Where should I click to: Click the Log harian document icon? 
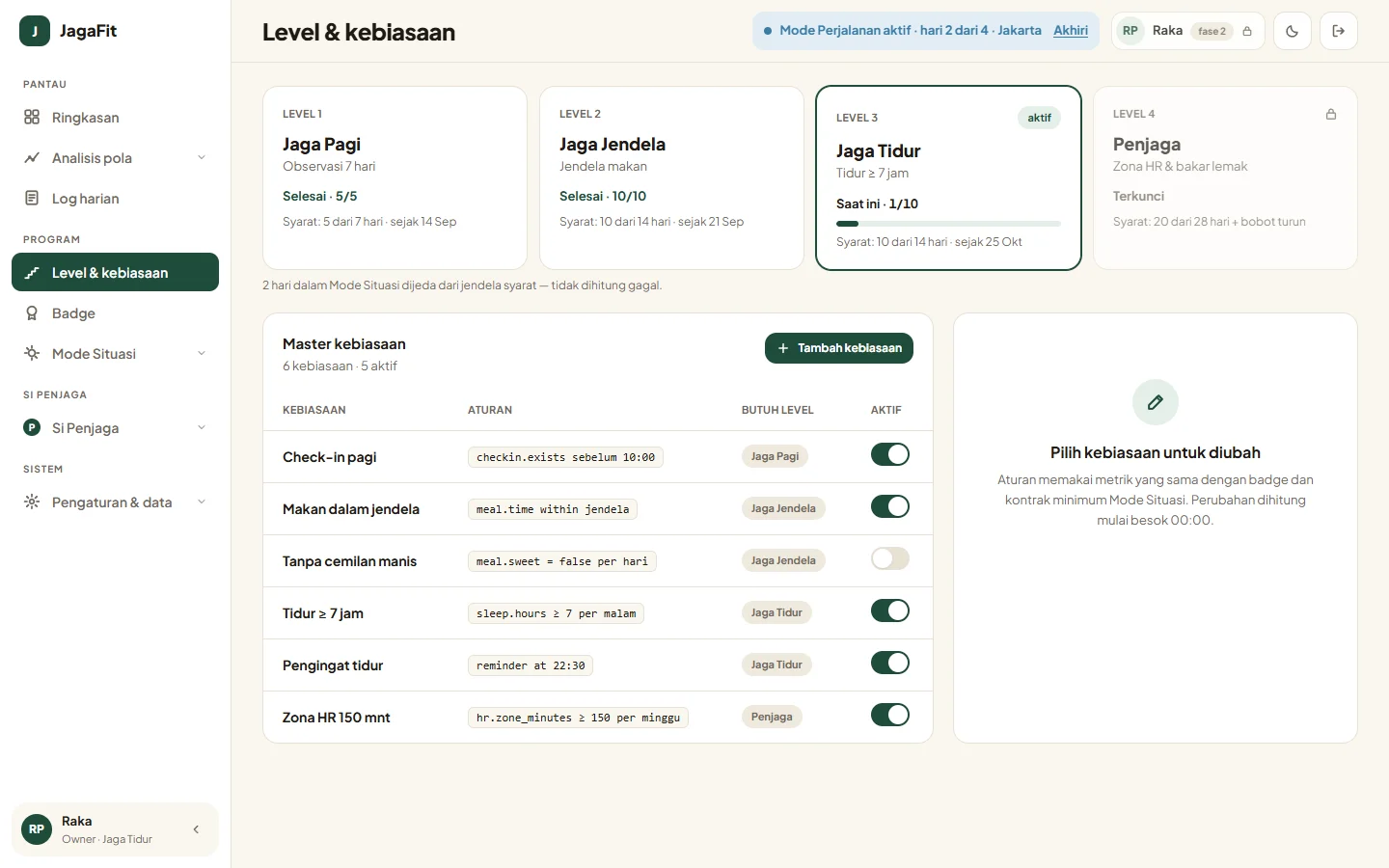pyautogui.click(x=32, y=199)
